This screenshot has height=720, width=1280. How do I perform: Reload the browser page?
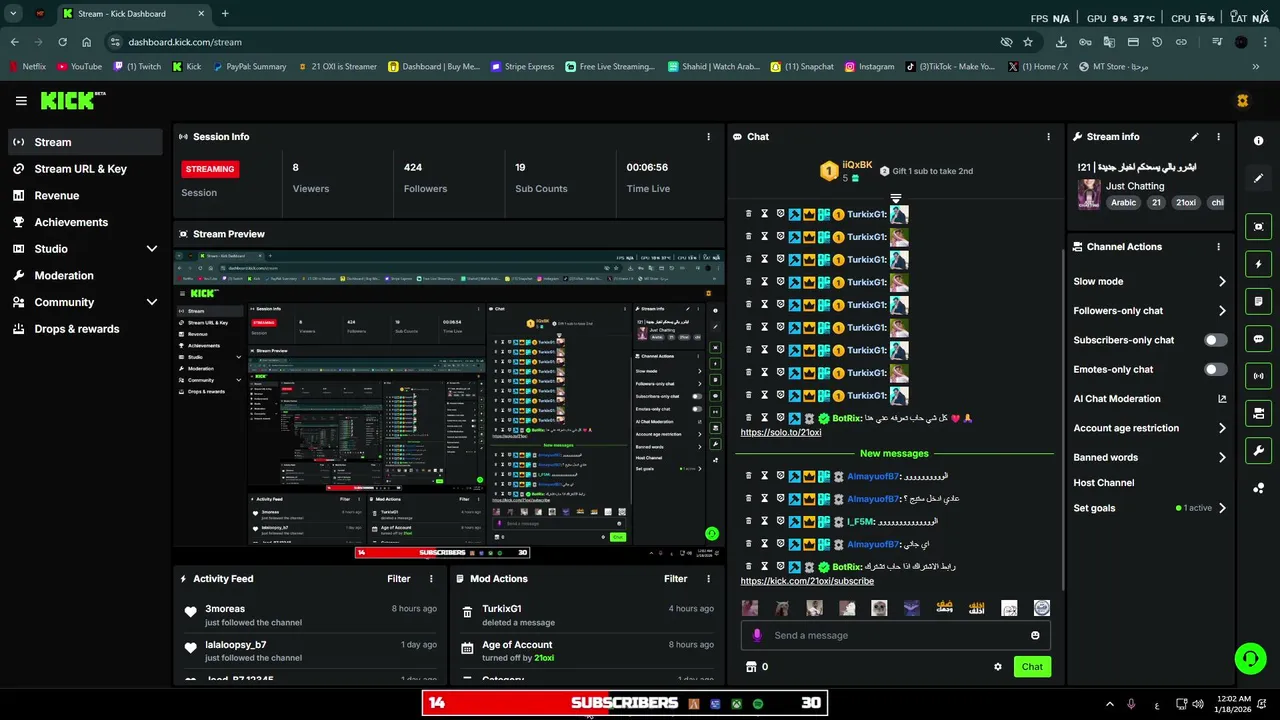pos(62,42)
